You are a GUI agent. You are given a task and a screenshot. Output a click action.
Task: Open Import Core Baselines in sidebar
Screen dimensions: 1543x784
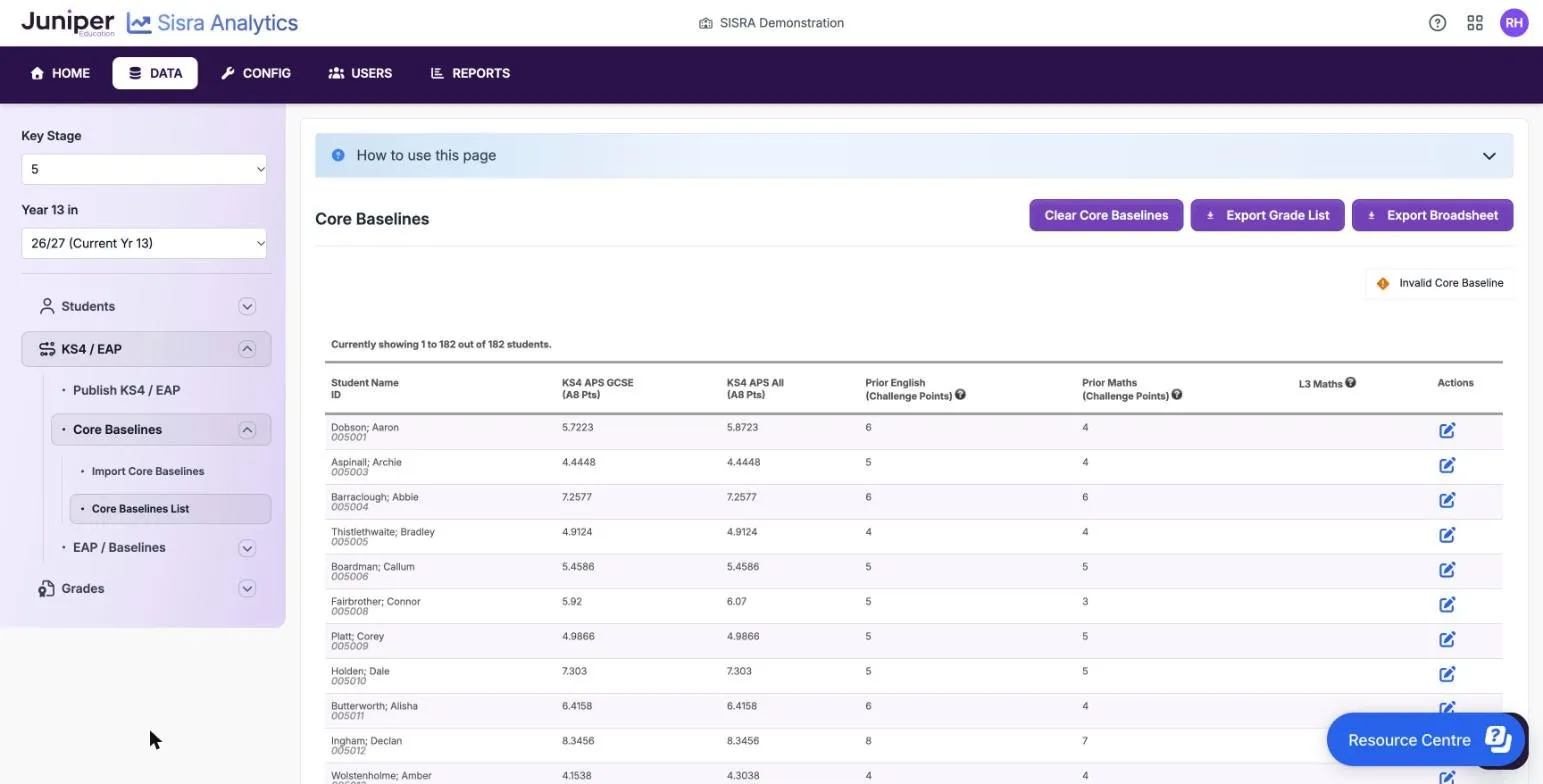click(148, 471)
